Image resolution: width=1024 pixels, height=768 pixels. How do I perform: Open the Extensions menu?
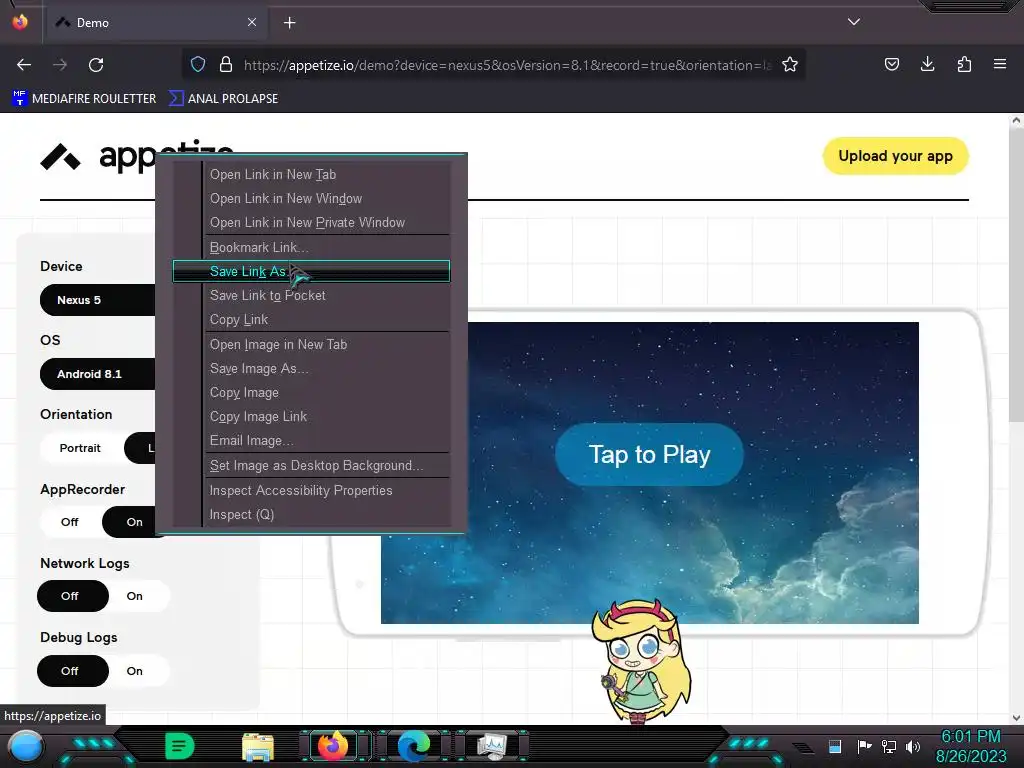(964, 65)
